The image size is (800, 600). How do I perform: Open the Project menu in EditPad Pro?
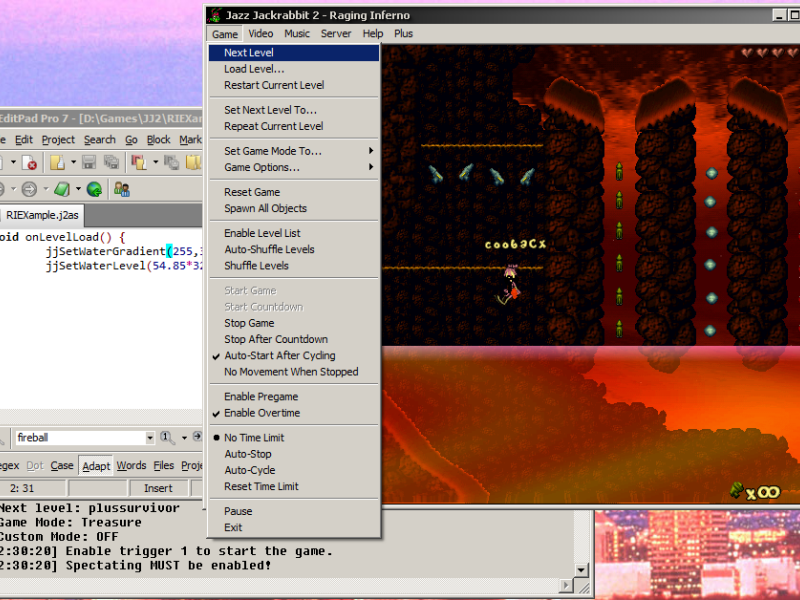pos(58,140)
